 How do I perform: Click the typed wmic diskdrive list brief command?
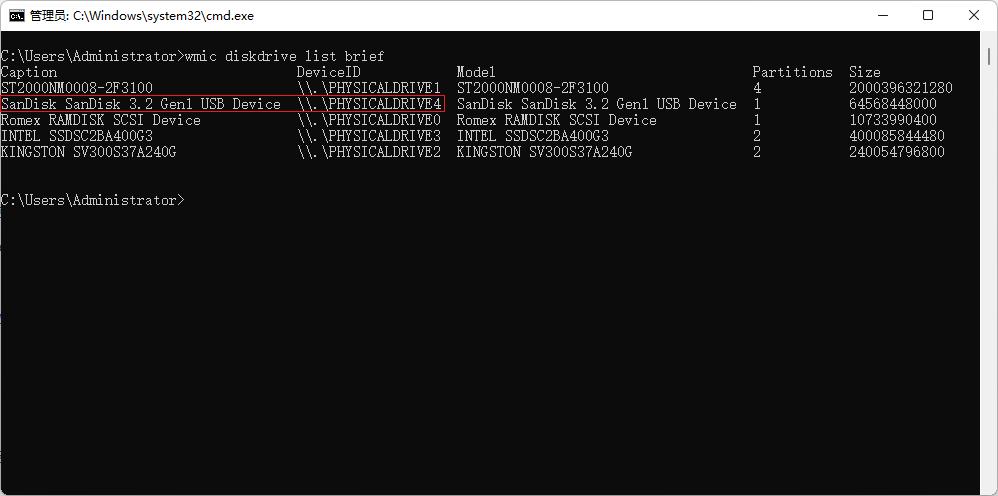click(285, 56)
